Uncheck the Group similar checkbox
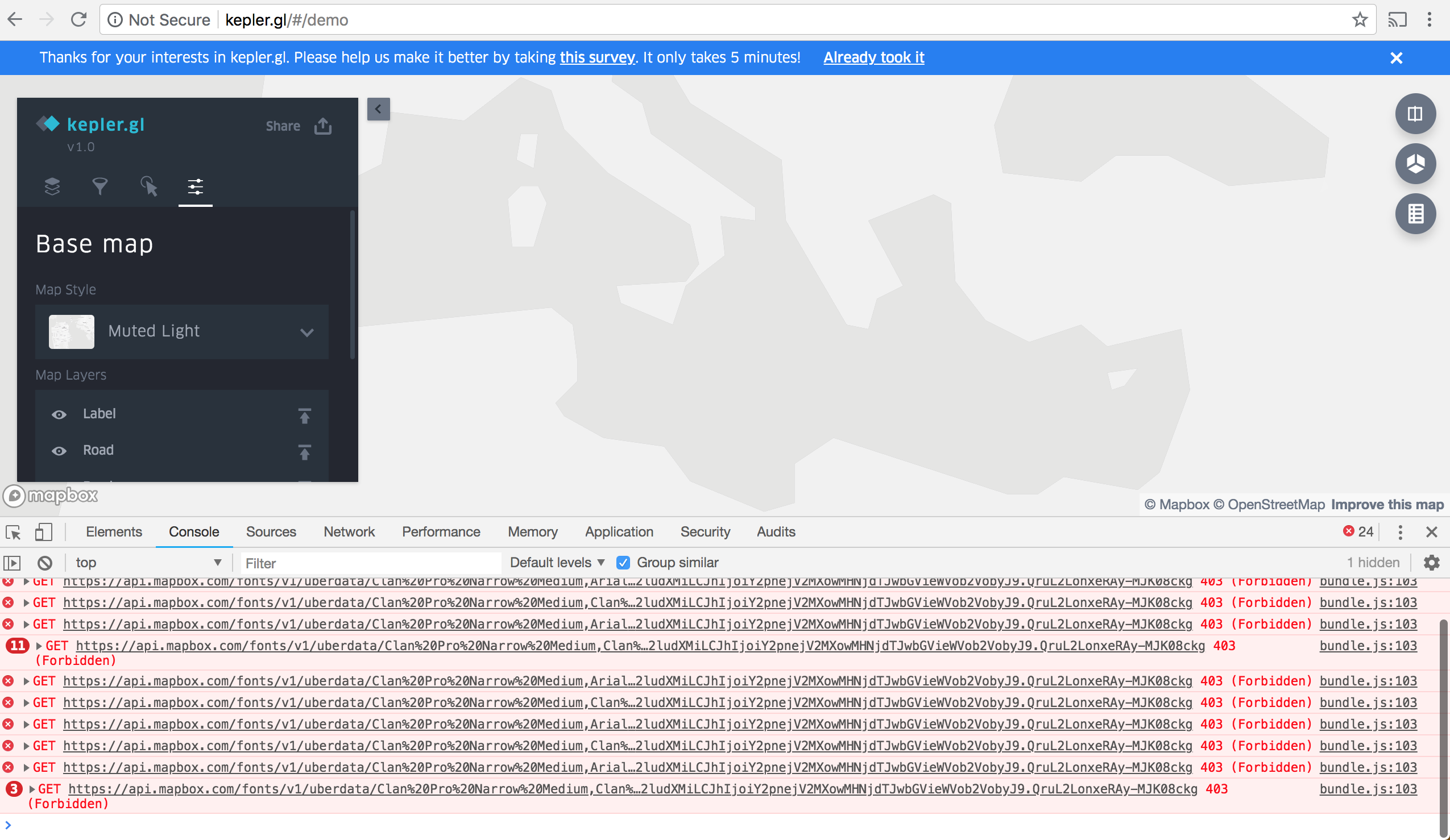 click(x=623, y=562)
